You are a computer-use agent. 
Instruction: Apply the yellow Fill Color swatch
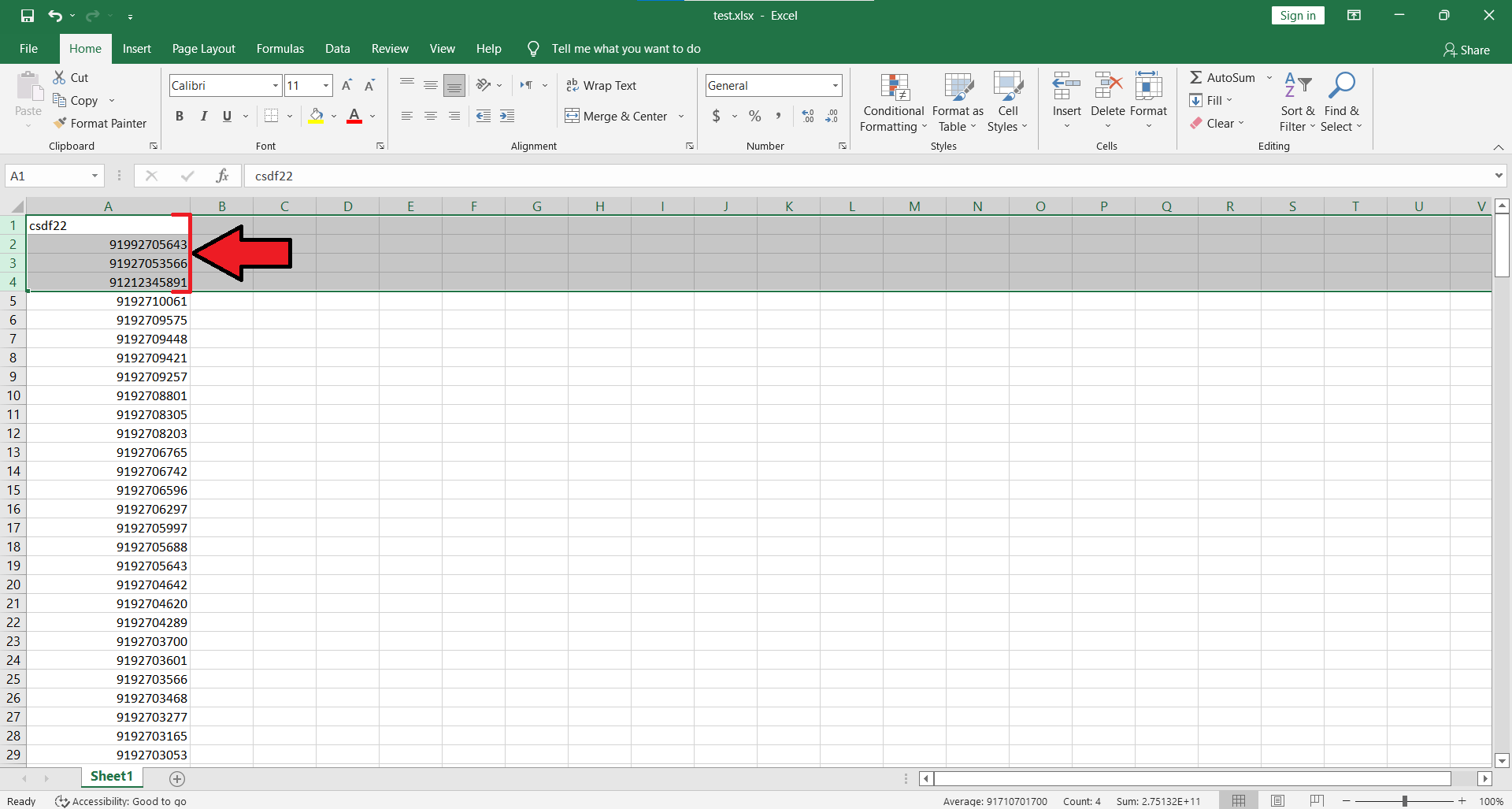[x=317, y=117]
